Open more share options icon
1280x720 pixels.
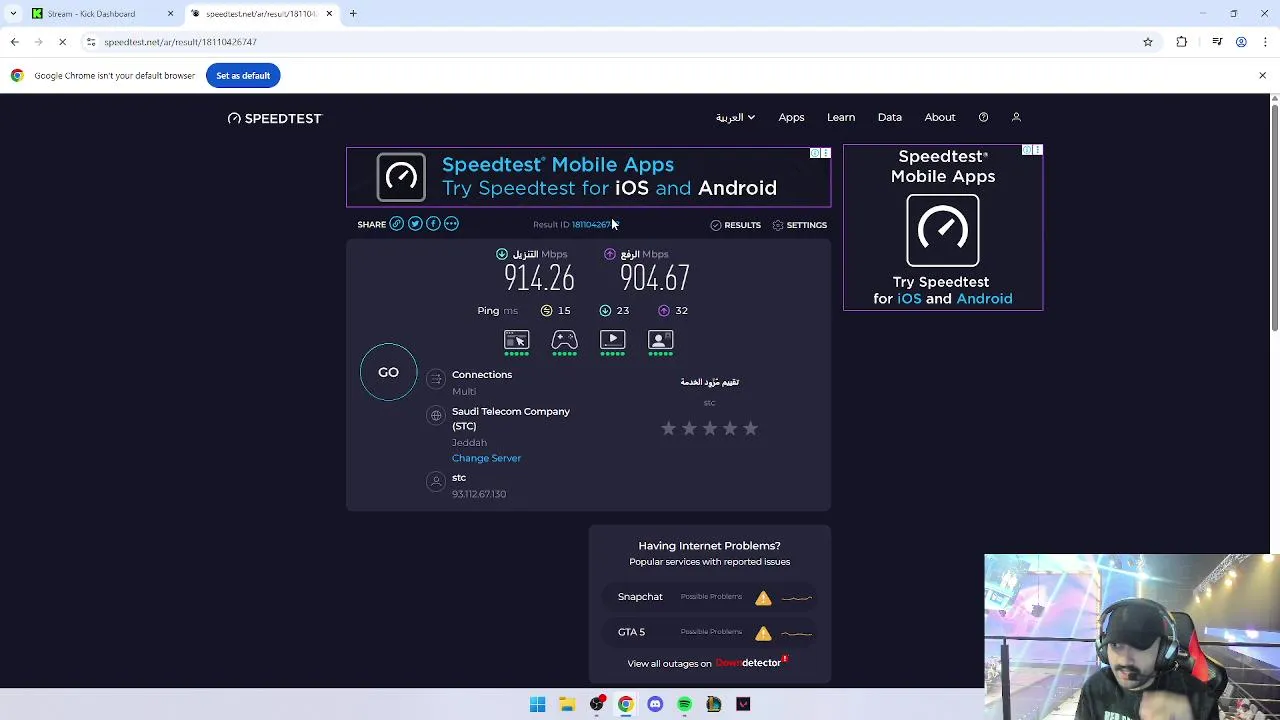pyautogui.click(x=451, y=224)
